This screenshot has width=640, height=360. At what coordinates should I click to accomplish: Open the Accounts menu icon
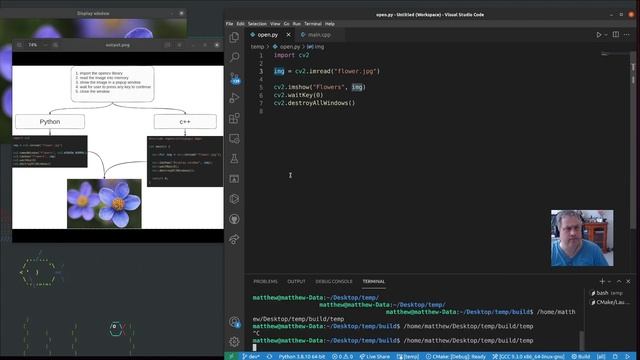[234, 322]
